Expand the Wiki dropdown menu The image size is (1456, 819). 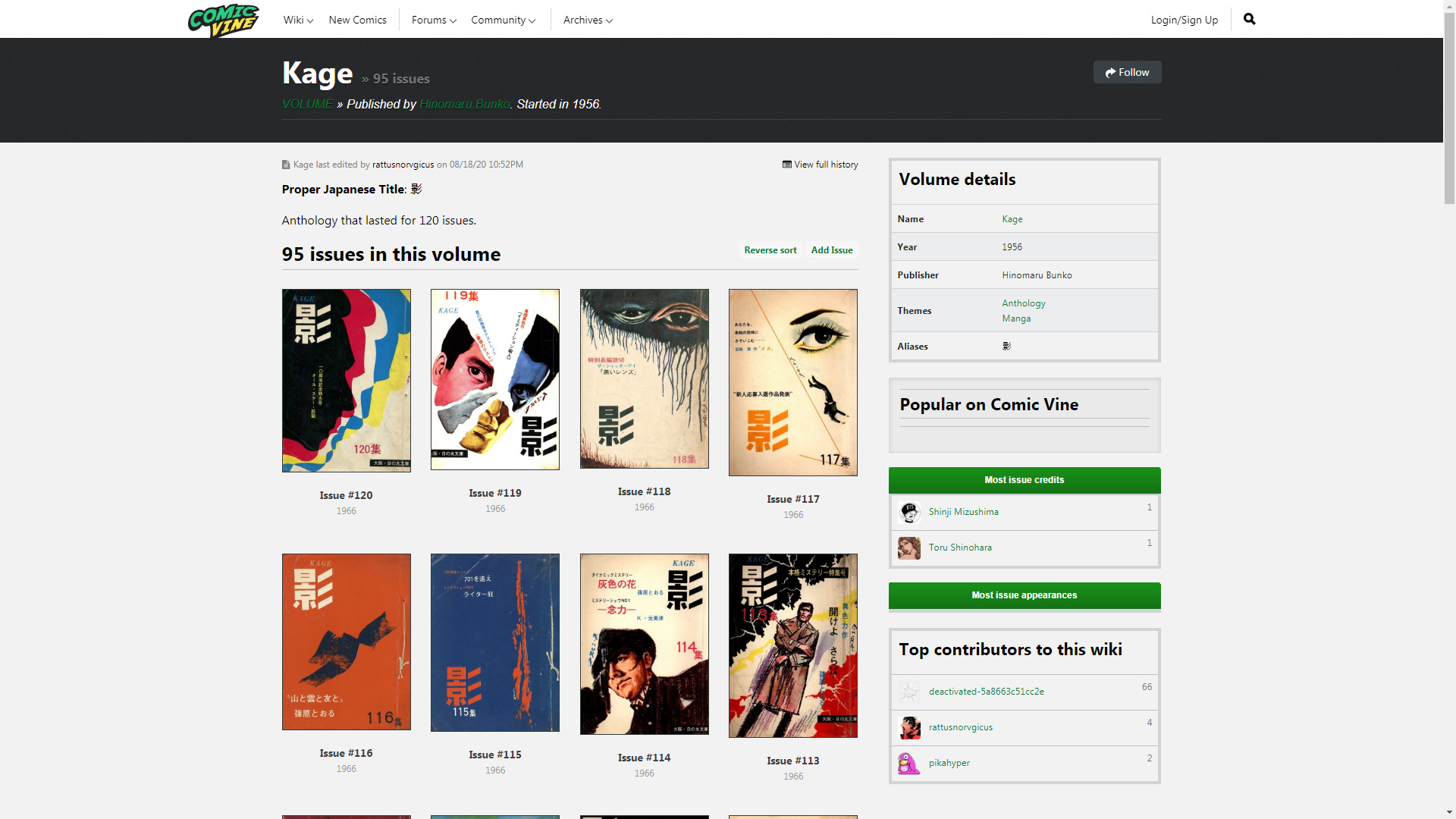coord(298,20)
